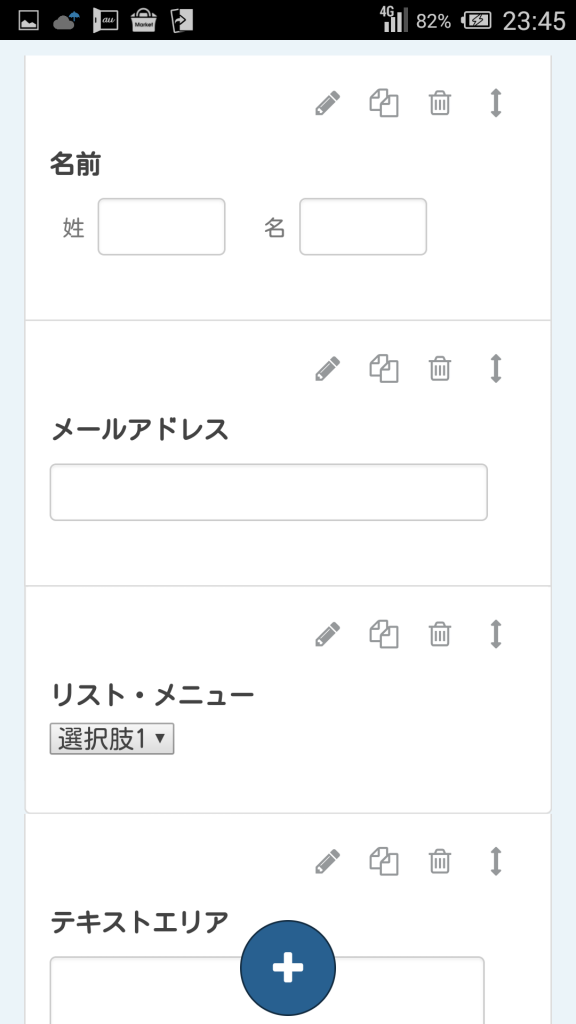
Task: Click the reorder arrow for 名前 field
Action: tap(496, 103)
